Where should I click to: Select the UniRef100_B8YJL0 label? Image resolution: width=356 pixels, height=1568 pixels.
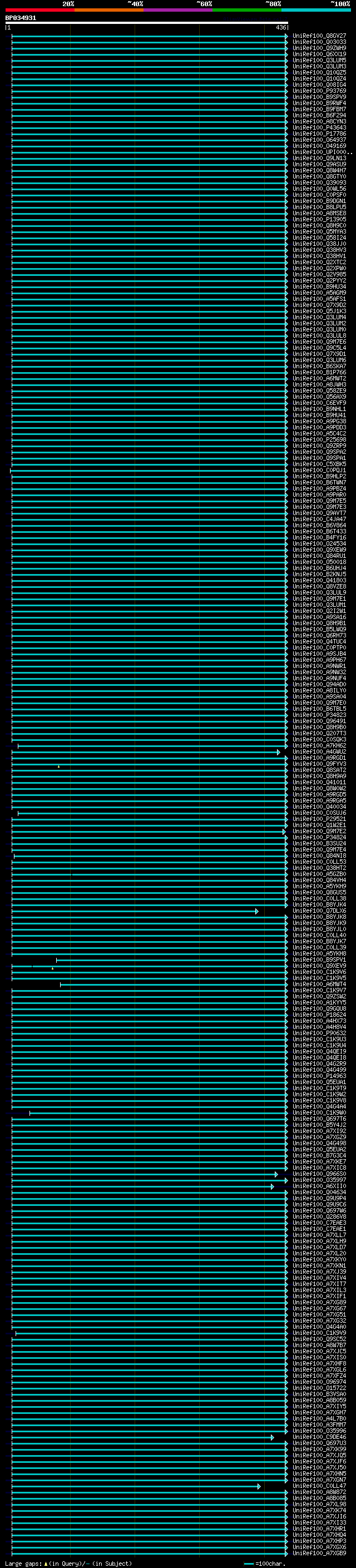[x=319, y=929]
